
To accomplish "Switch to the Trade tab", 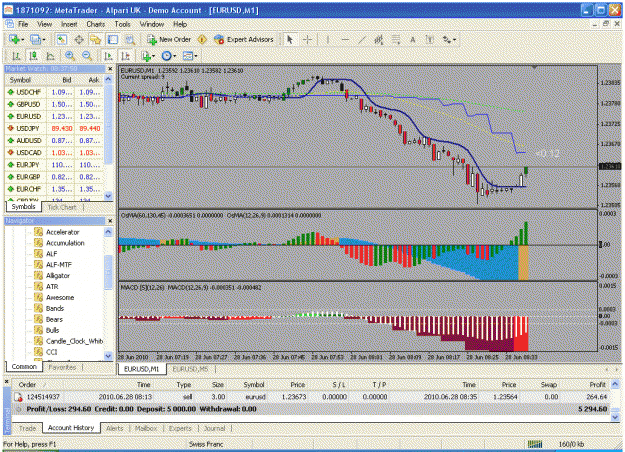I will pyautogui.click(x=27, y=428).
